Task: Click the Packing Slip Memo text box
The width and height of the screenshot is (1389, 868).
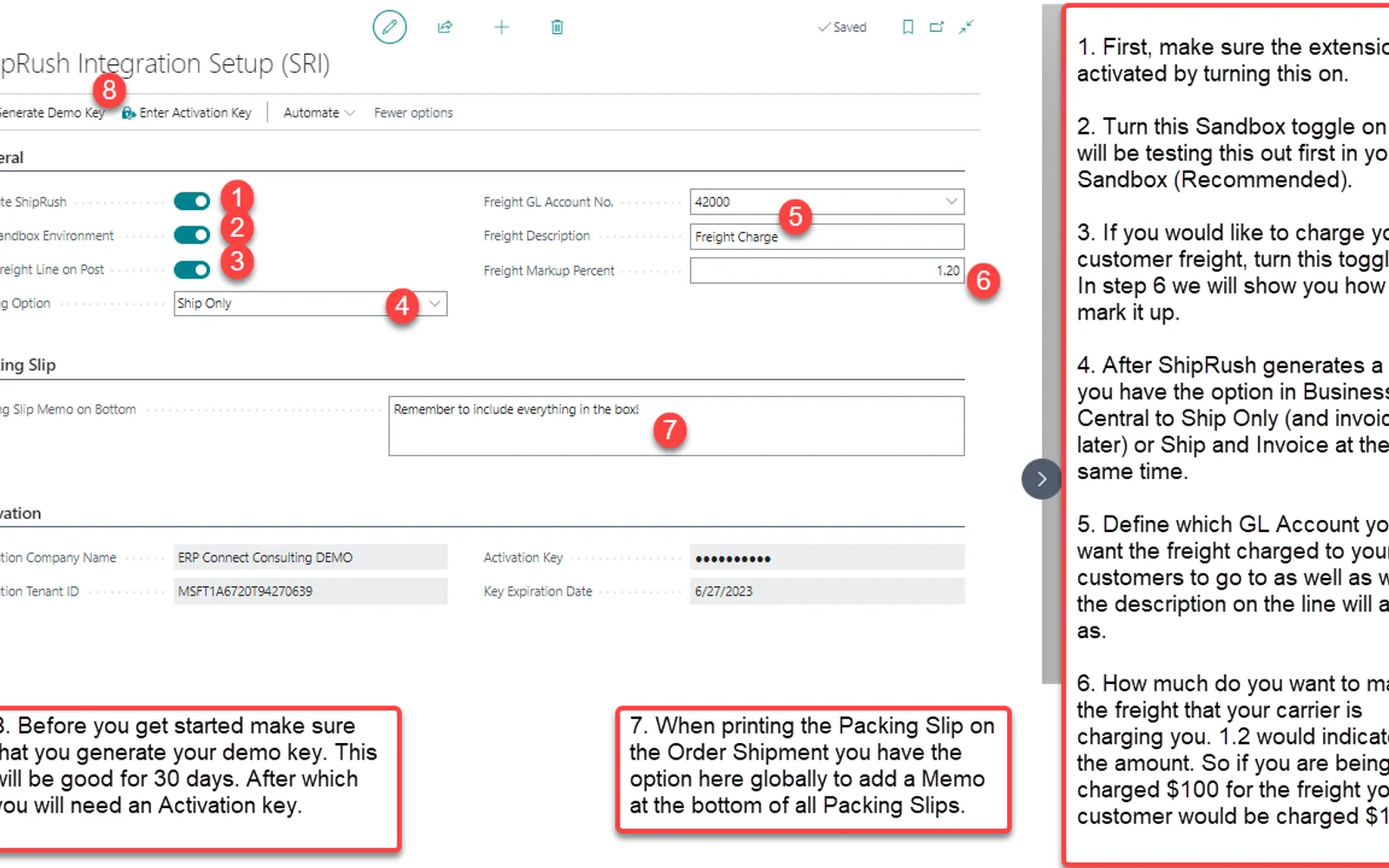Action: point(676,426)
